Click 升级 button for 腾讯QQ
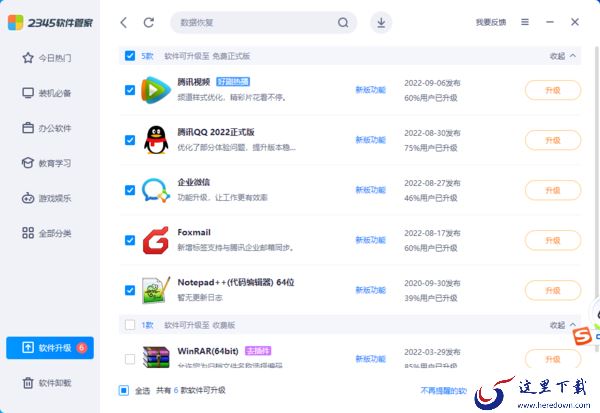 pos(553,140)
